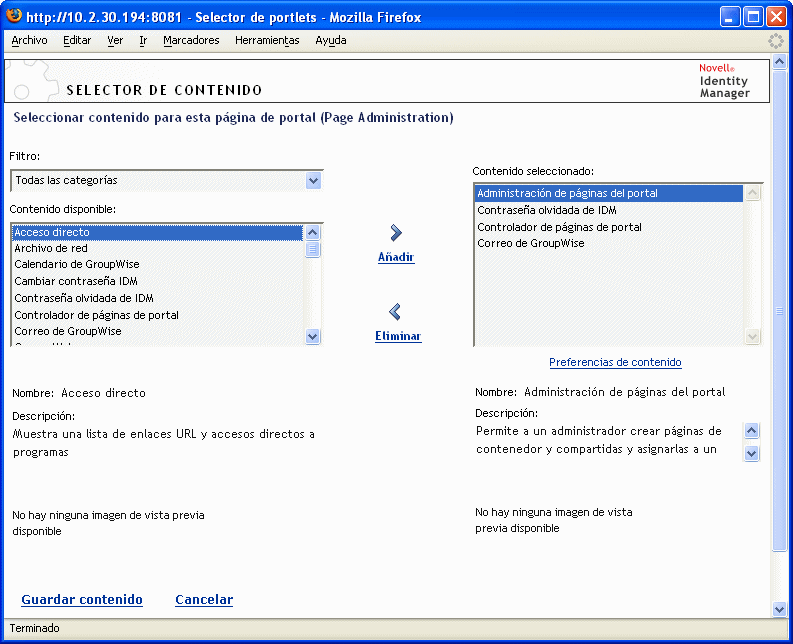The image size is (793, 644).
Task: Click the Novell Identity Manager logo
Action: [x=724, y=80]
